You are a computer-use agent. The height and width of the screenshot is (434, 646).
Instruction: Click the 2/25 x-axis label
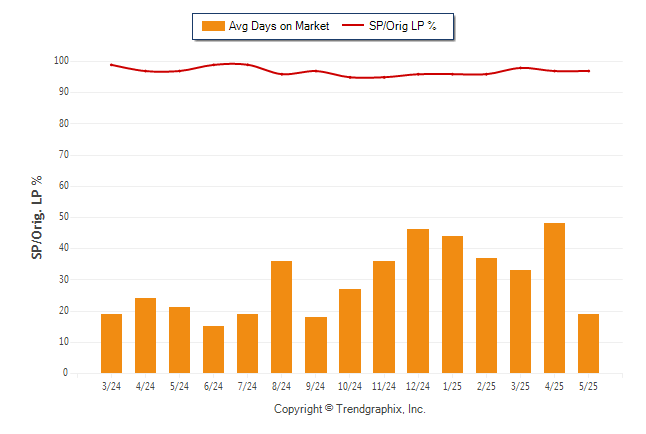click(x=486, y=386)
